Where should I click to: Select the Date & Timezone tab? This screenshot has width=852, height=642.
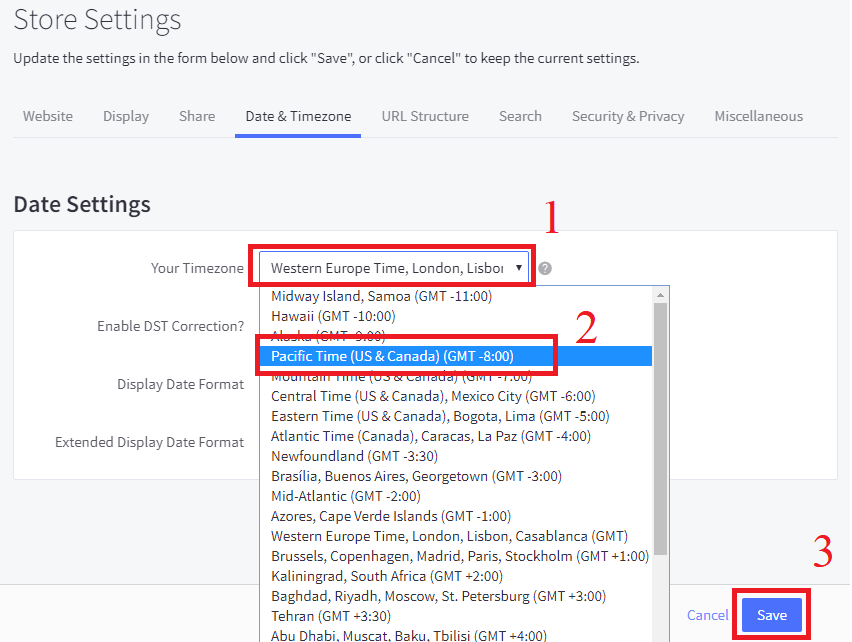point(298,116)
